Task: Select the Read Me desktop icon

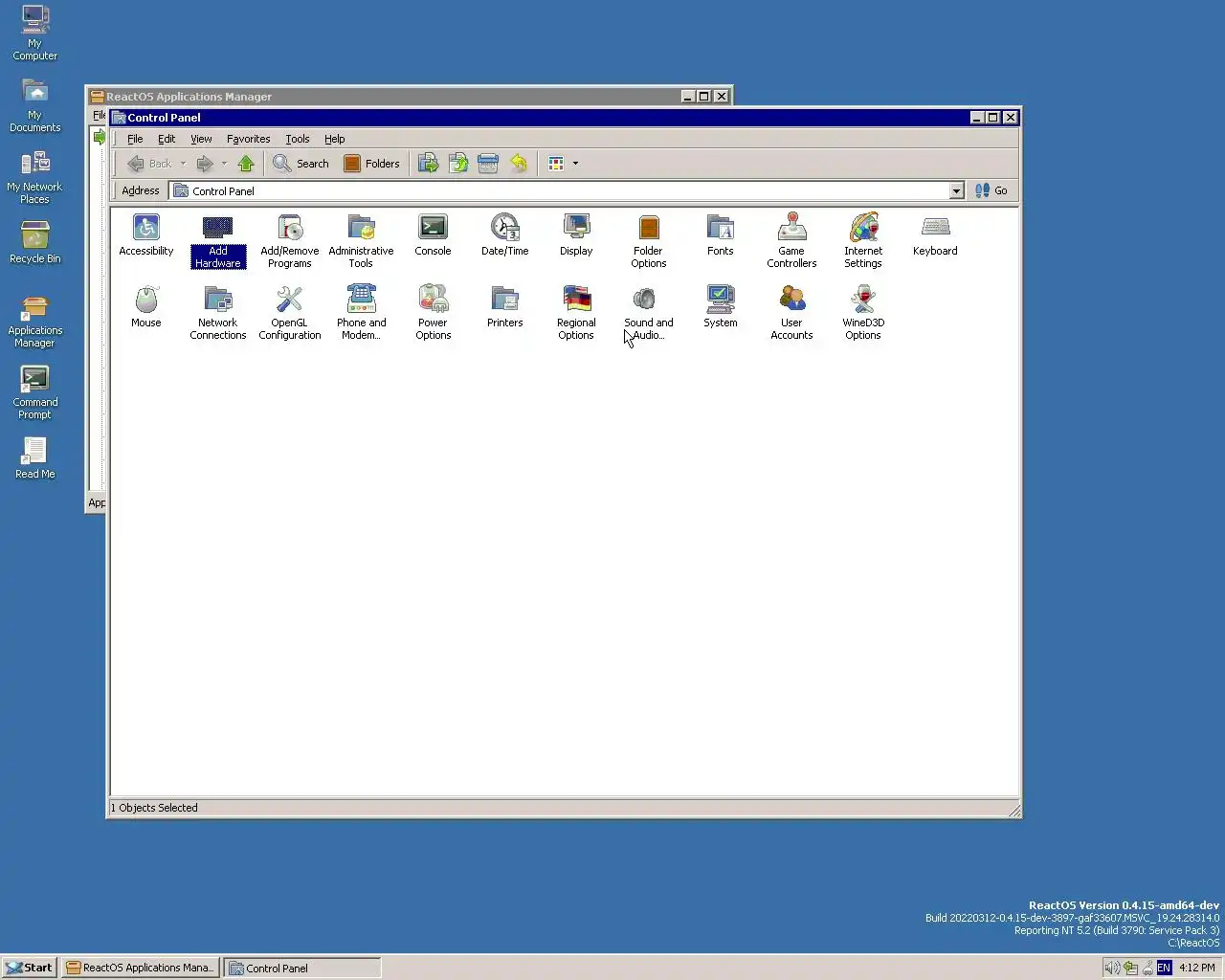Action: click(34, 457)
